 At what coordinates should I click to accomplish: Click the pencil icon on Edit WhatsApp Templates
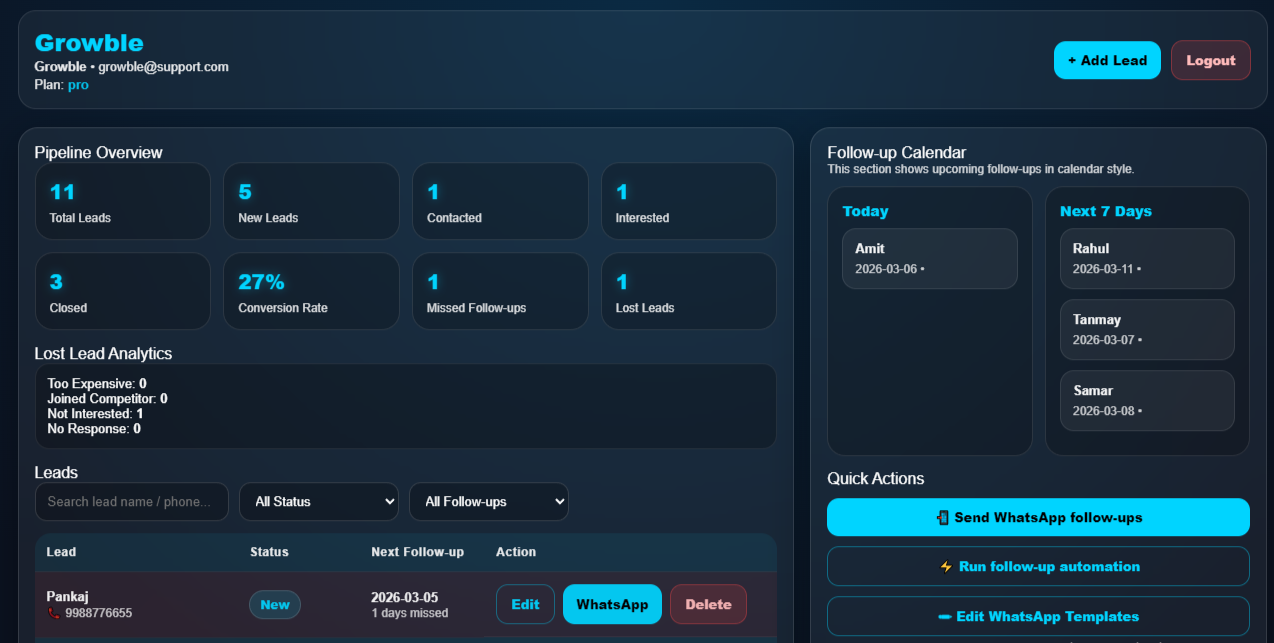pos(945,617)
